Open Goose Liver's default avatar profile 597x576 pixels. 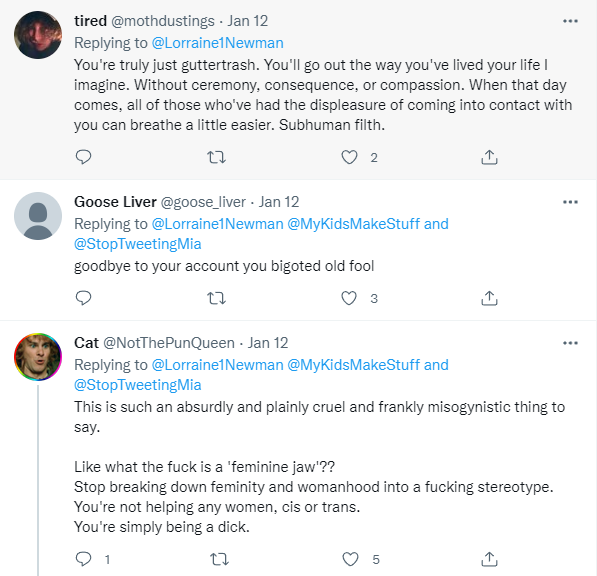38,216
